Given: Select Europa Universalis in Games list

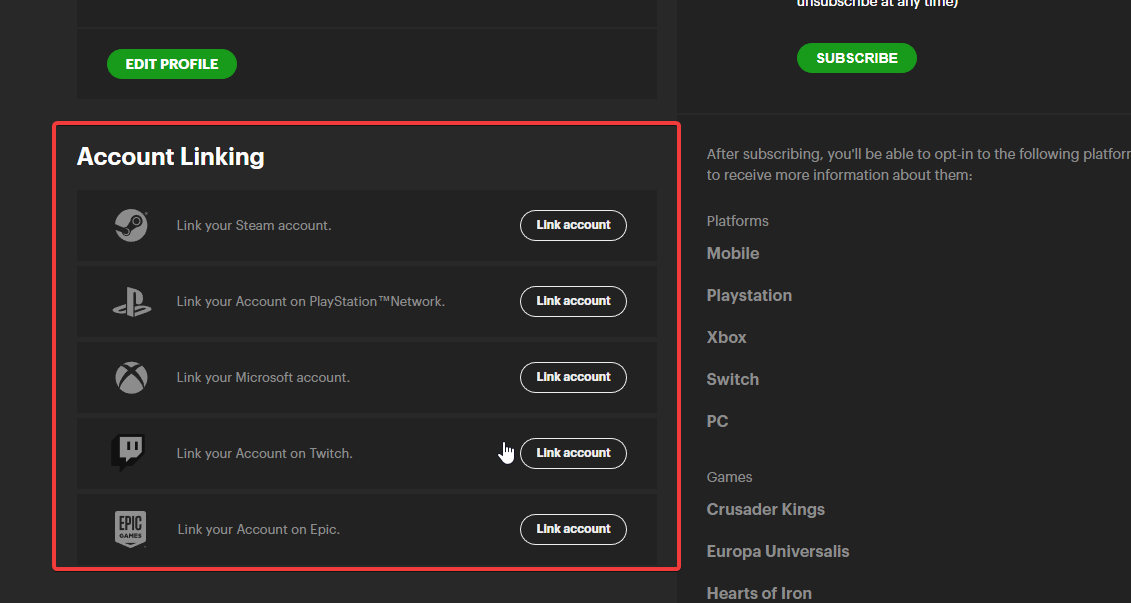Looking at the screenshot, I should (x=778, y=552).
